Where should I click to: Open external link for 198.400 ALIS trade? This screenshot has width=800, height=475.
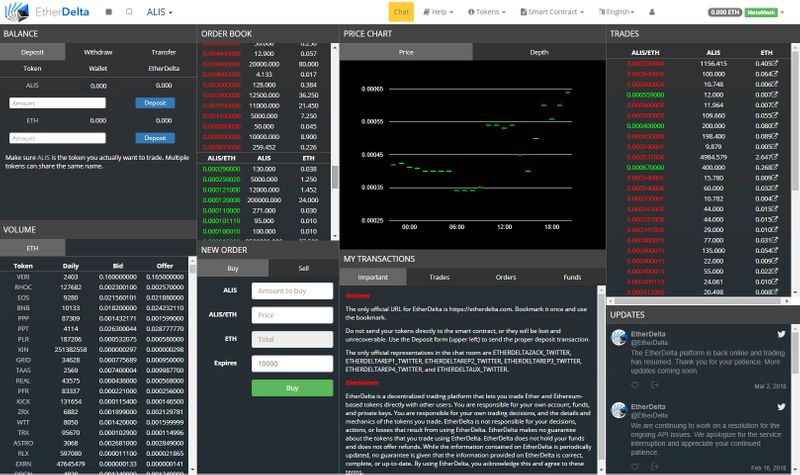point(775,136)
